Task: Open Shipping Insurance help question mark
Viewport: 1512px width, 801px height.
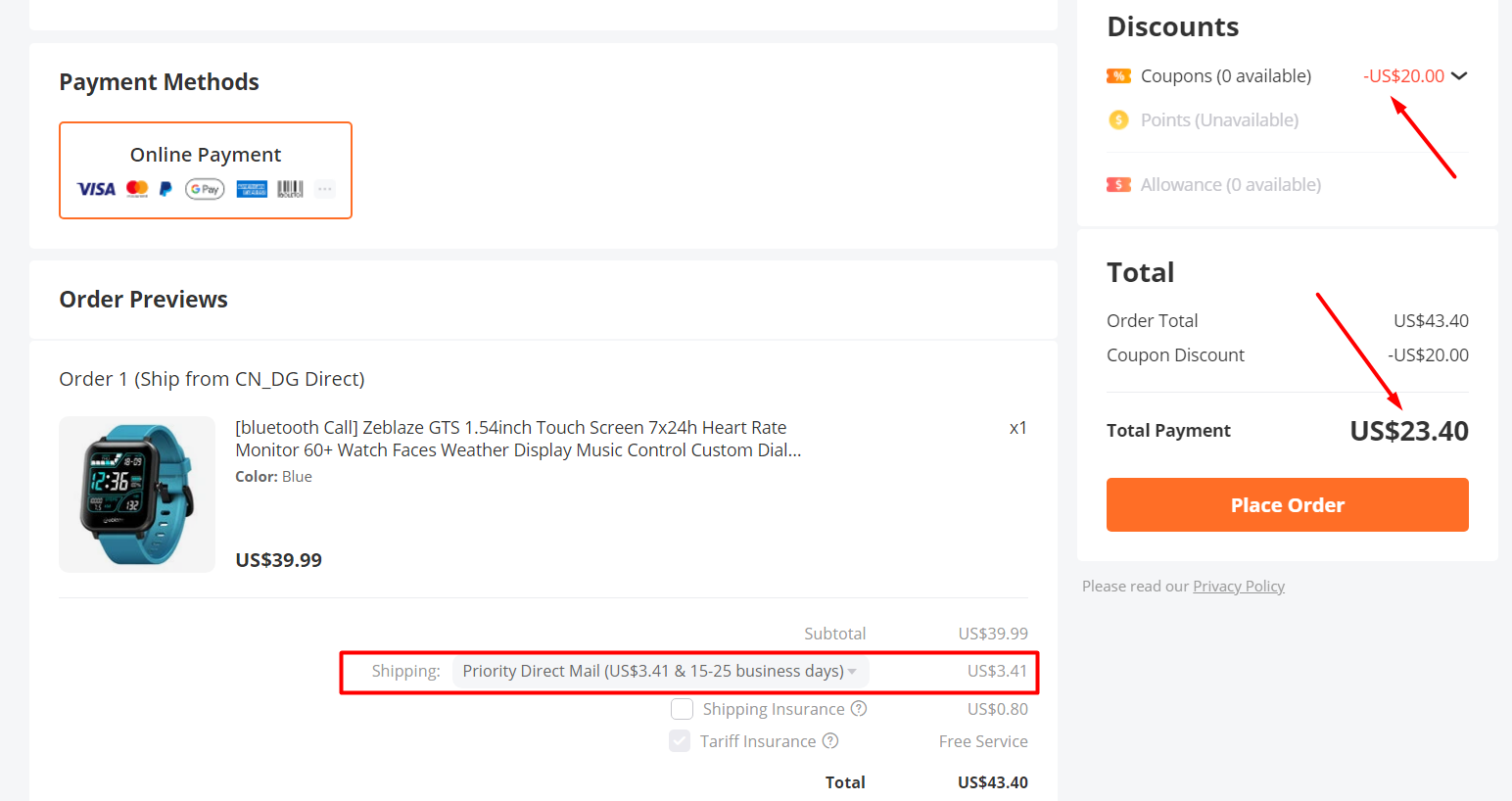Action: (859, 708)
